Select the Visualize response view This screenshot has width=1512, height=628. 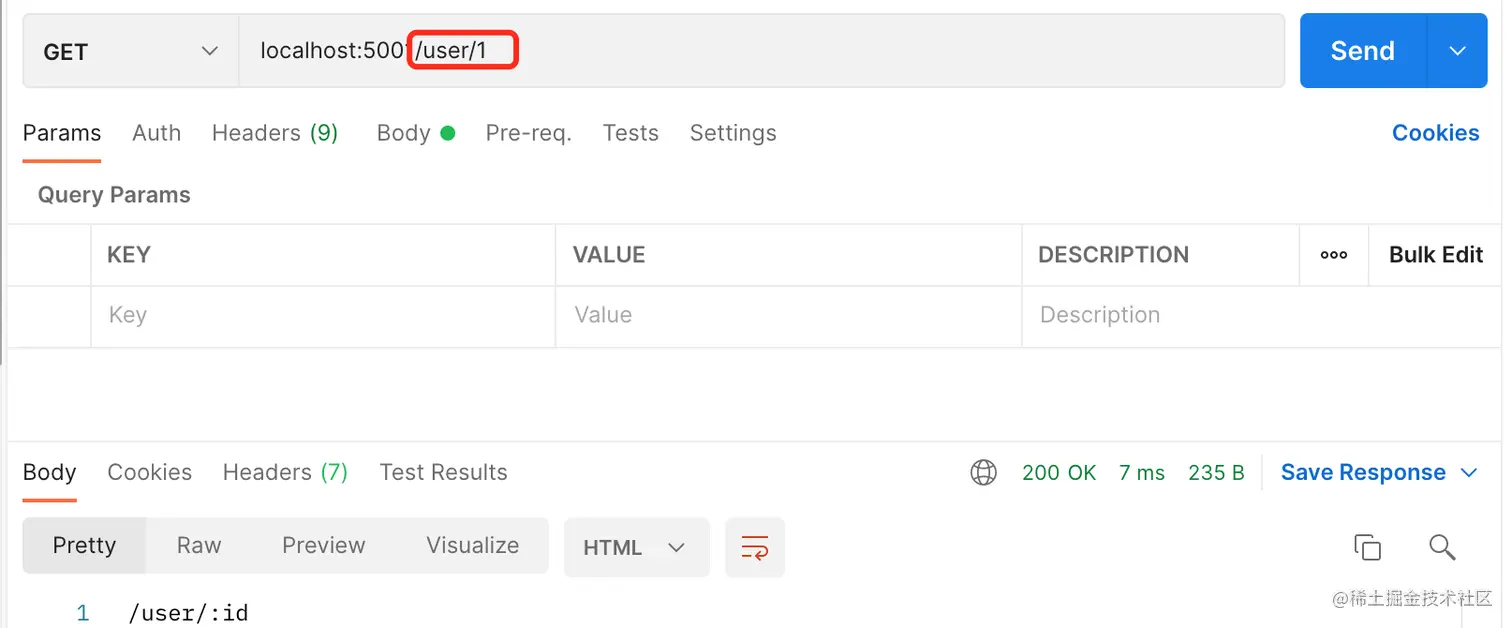[x=473, y=545]
